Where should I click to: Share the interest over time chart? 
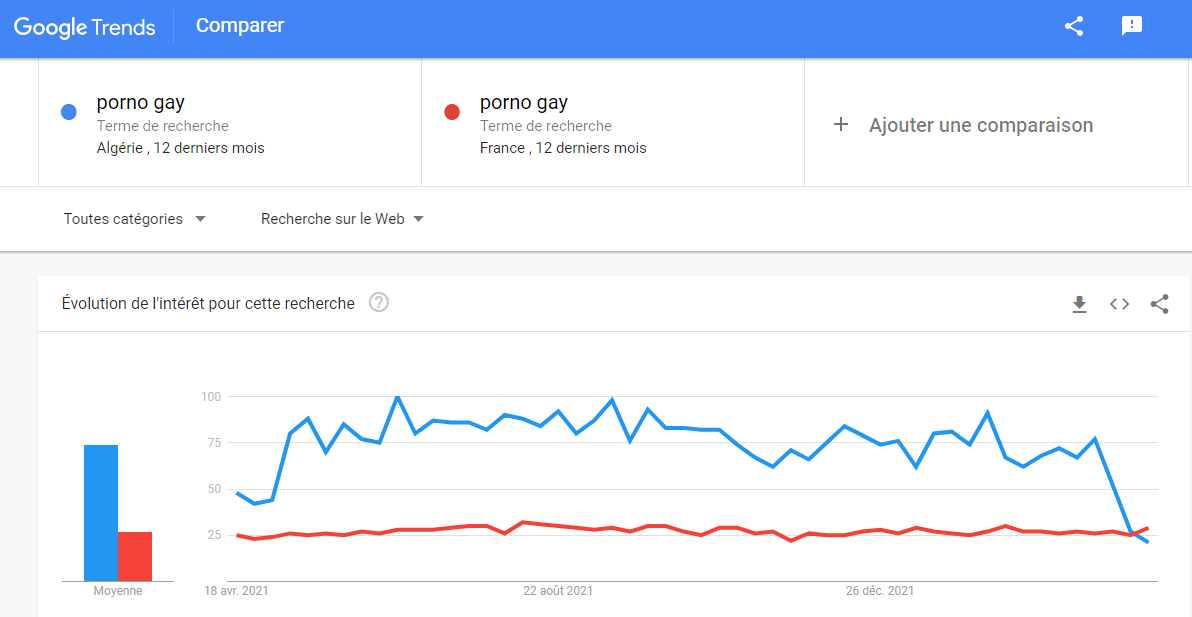point(1159,305)
